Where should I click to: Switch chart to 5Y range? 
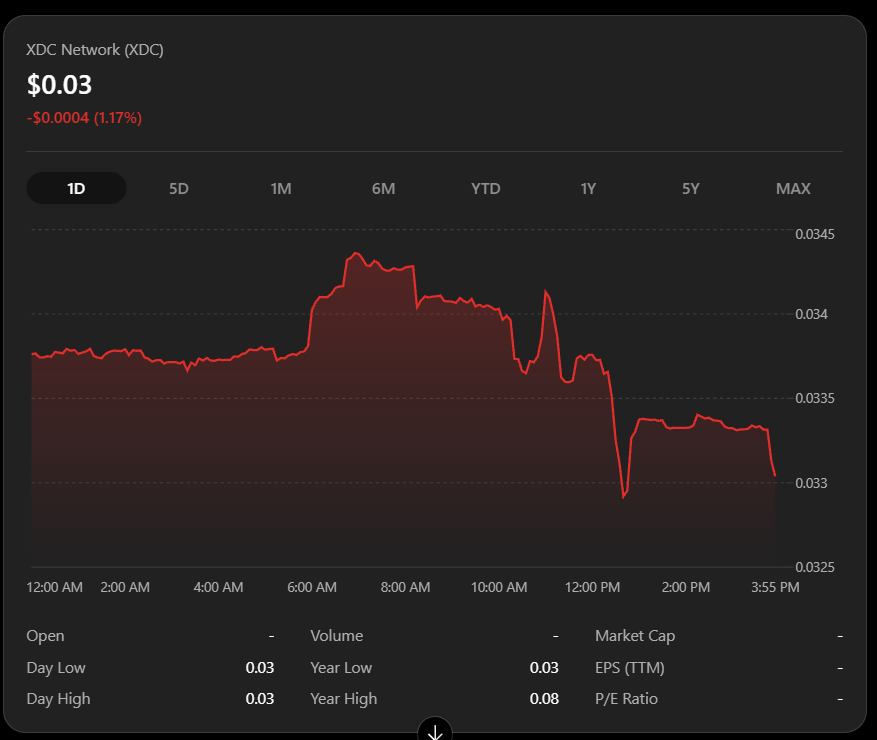point(690,188)
